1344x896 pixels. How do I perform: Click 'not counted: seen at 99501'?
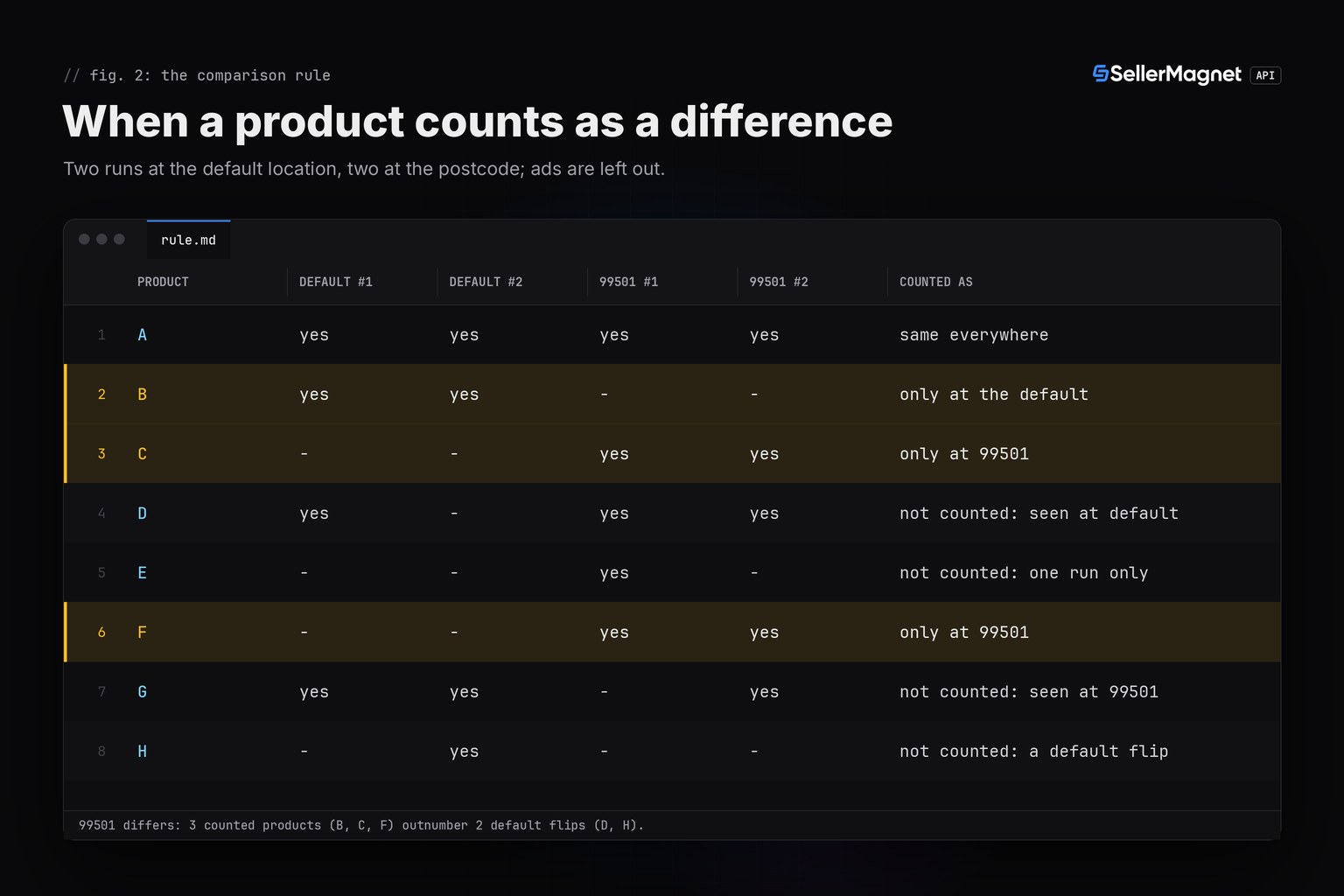click(x=1029, y=692)
